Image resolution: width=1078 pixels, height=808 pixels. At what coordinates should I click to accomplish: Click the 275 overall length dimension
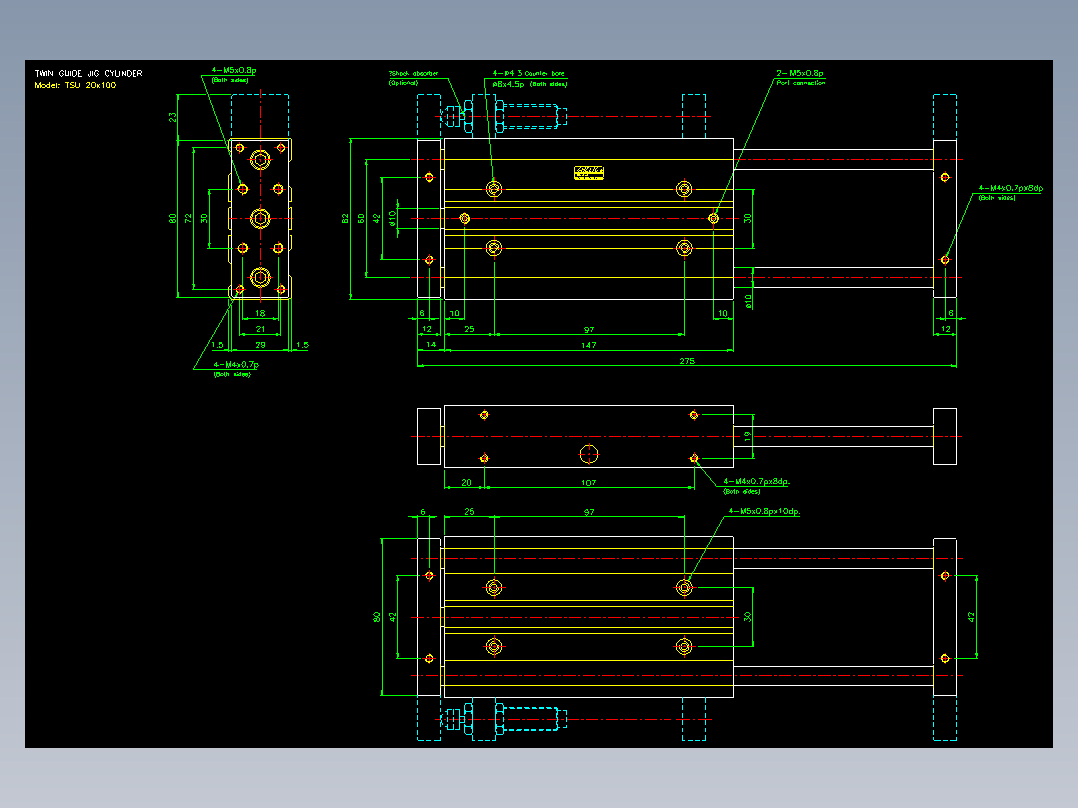coord(687,361)
